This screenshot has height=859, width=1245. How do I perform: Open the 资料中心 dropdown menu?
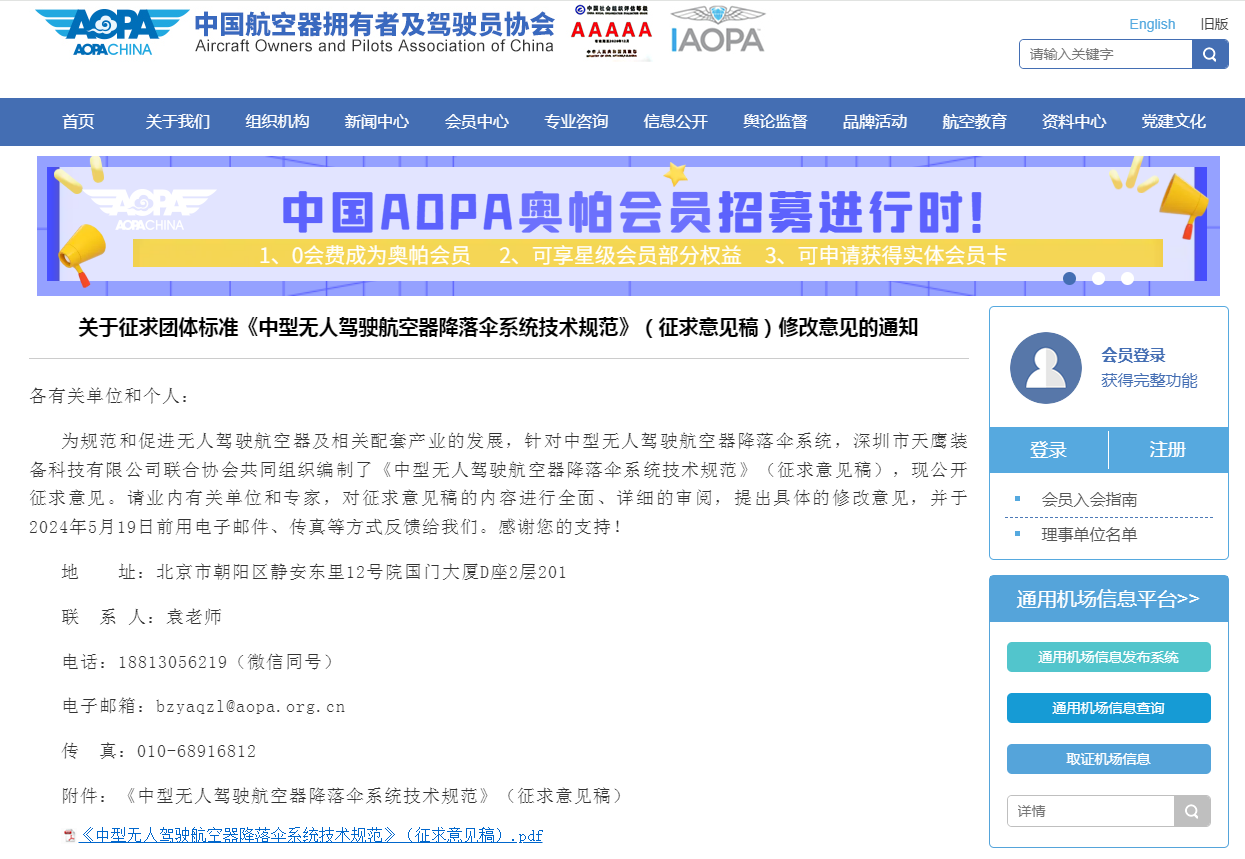click(1074, 122)
